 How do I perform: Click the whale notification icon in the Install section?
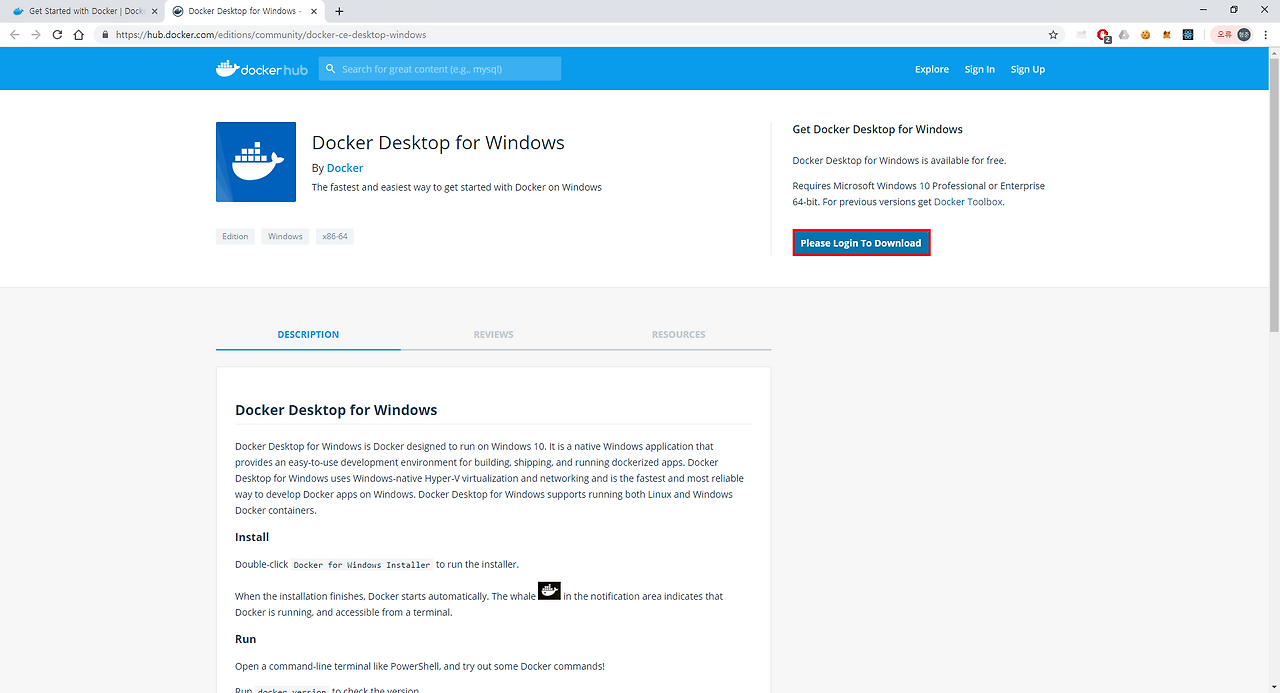(549, 590)
